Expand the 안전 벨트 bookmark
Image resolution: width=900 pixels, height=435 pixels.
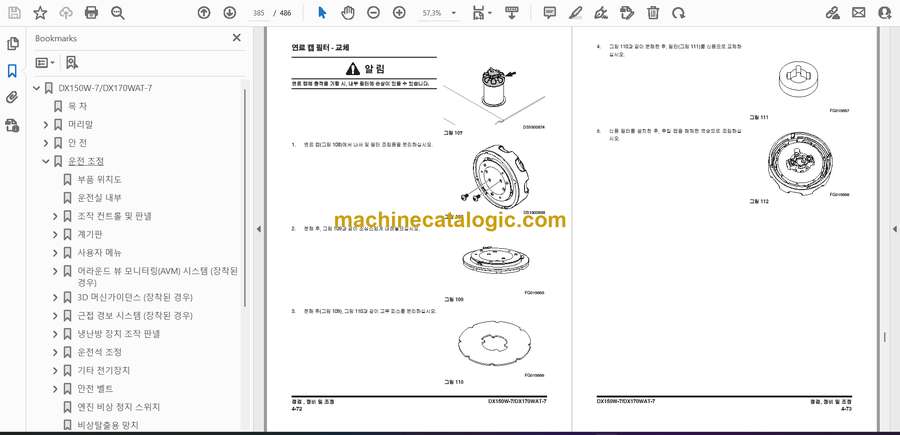(x=55, y=389)
